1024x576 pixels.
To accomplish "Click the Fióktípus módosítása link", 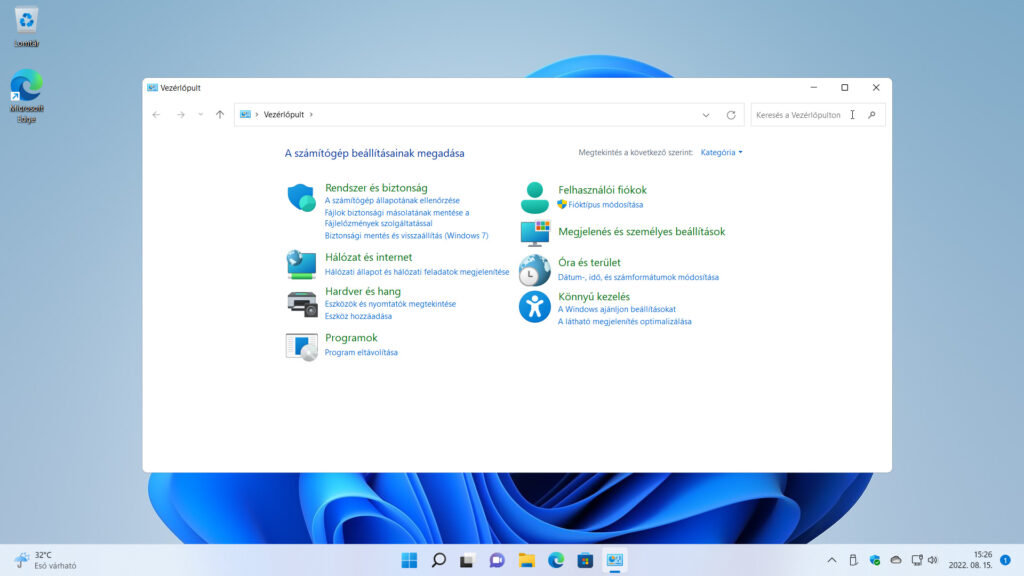I will pyautogui.click(x=605, y=204).
